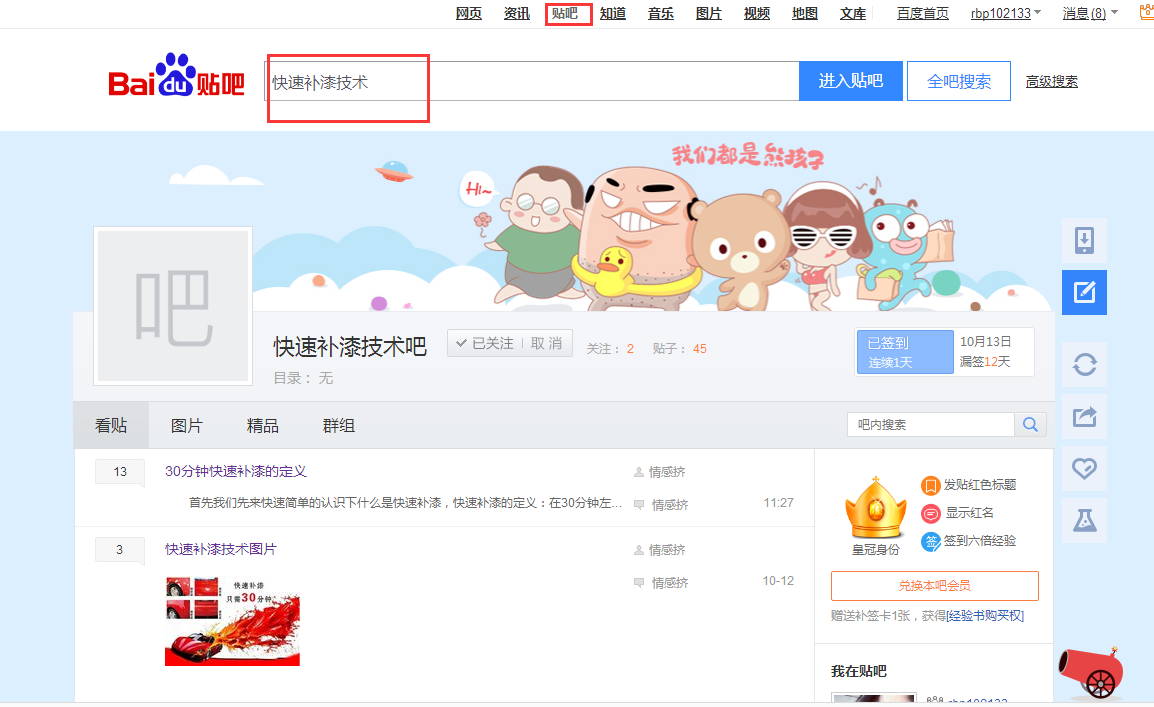Click the 签到六倍经验 blue icon
Image resolution: width=1154 pixels, height=707 pixels.
(x=930, y=541)
